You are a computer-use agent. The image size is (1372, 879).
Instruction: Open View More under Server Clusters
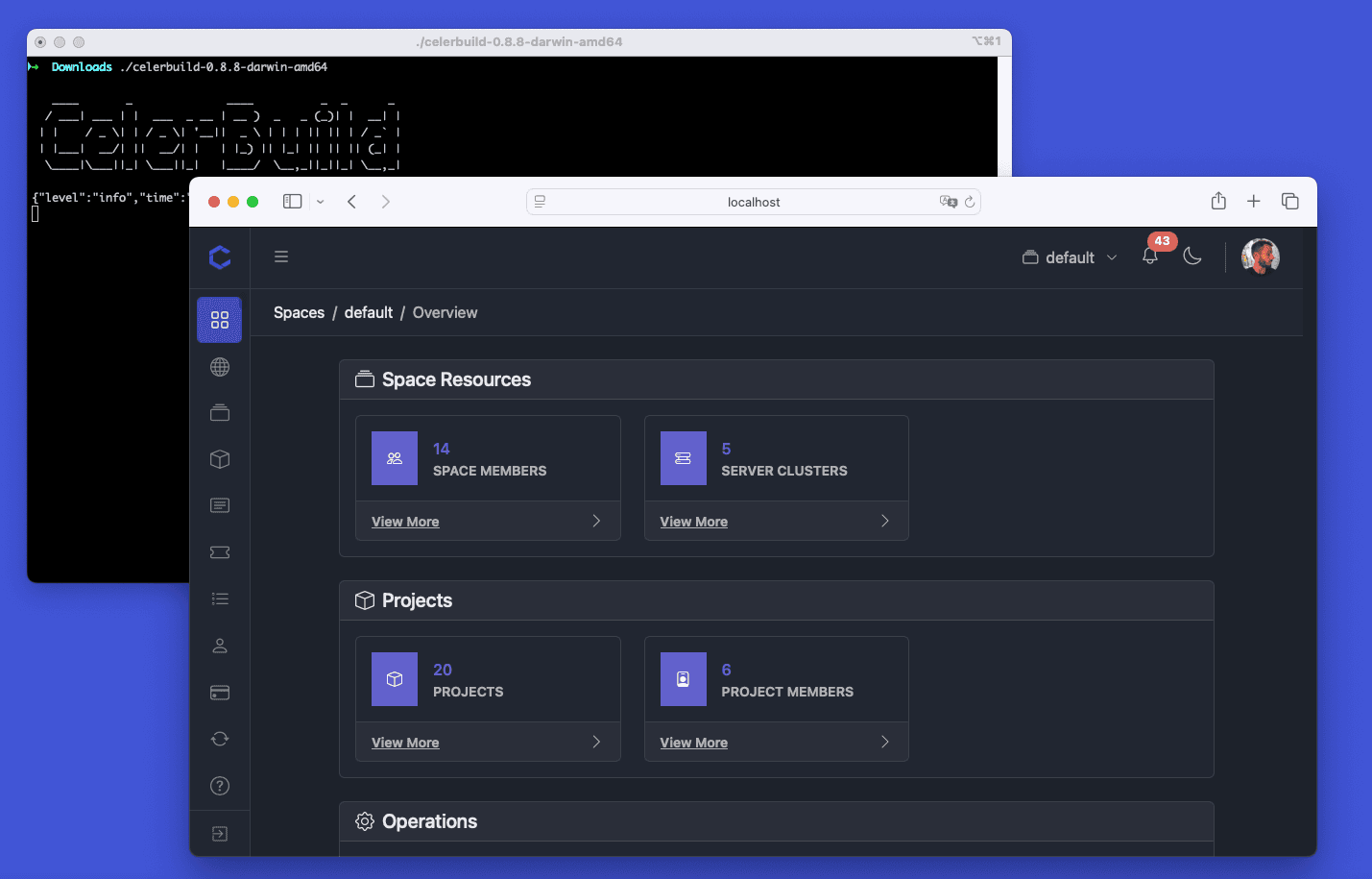tap(694, 522)
